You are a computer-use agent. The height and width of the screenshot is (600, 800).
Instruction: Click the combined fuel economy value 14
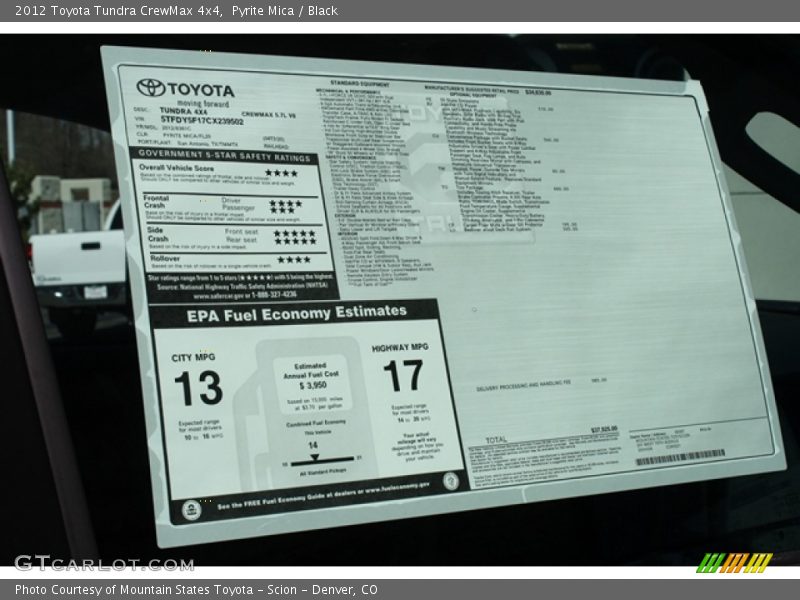[313, 445]
